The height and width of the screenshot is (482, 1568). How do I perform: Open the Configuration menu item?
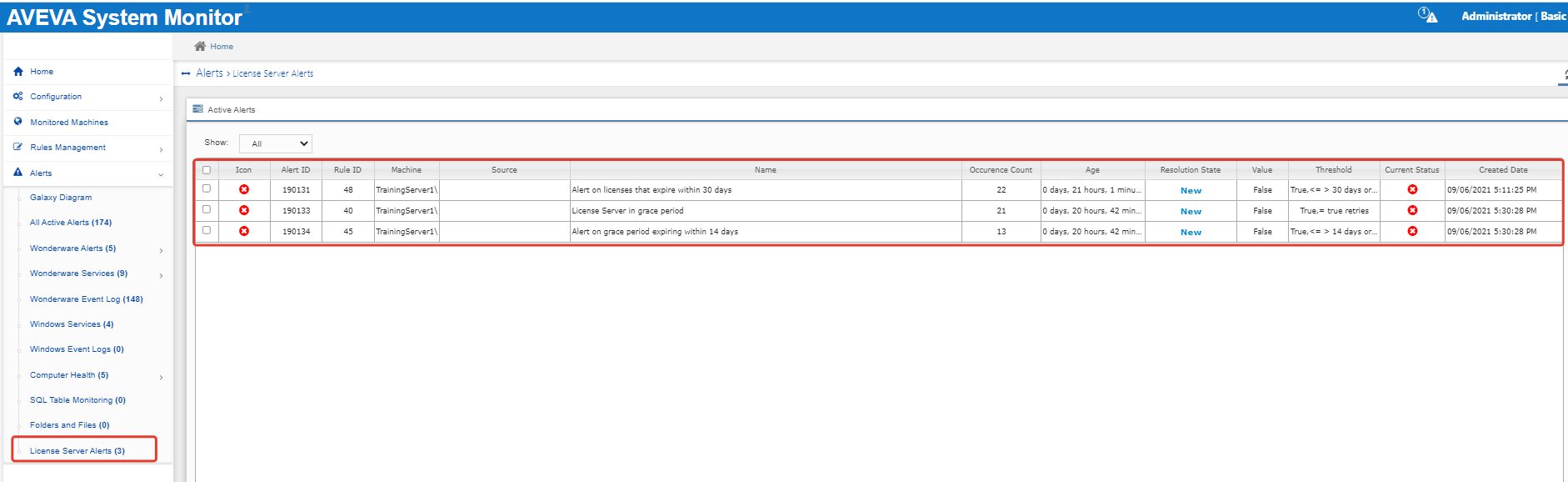(x=56, y=97)
